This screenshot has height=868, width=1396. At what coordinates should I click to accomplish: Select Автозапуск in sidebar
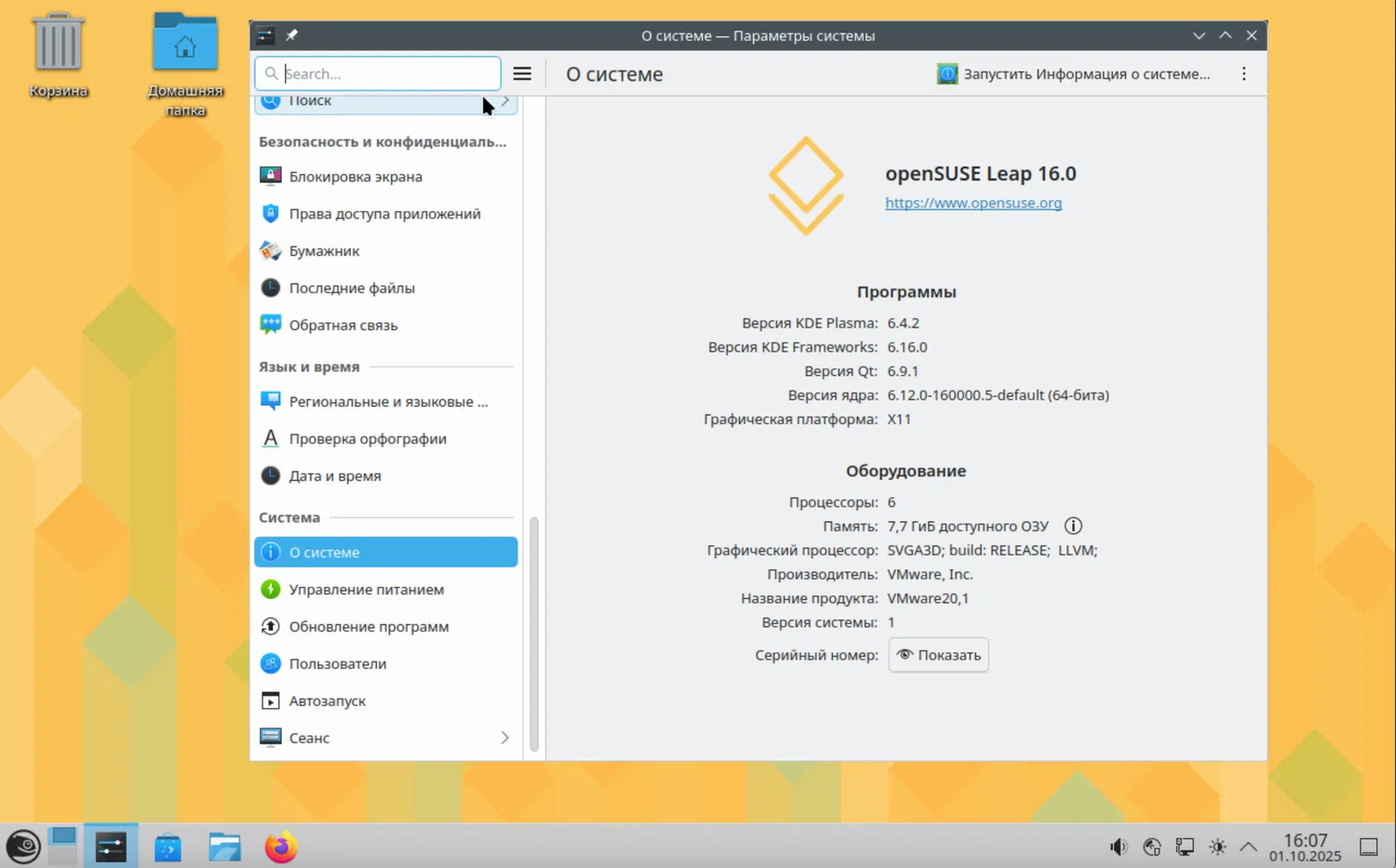click(x=385, y=701)
